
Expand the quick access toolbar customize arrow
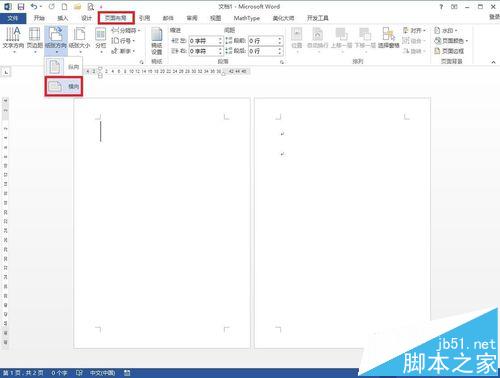[x=101, y=7]
